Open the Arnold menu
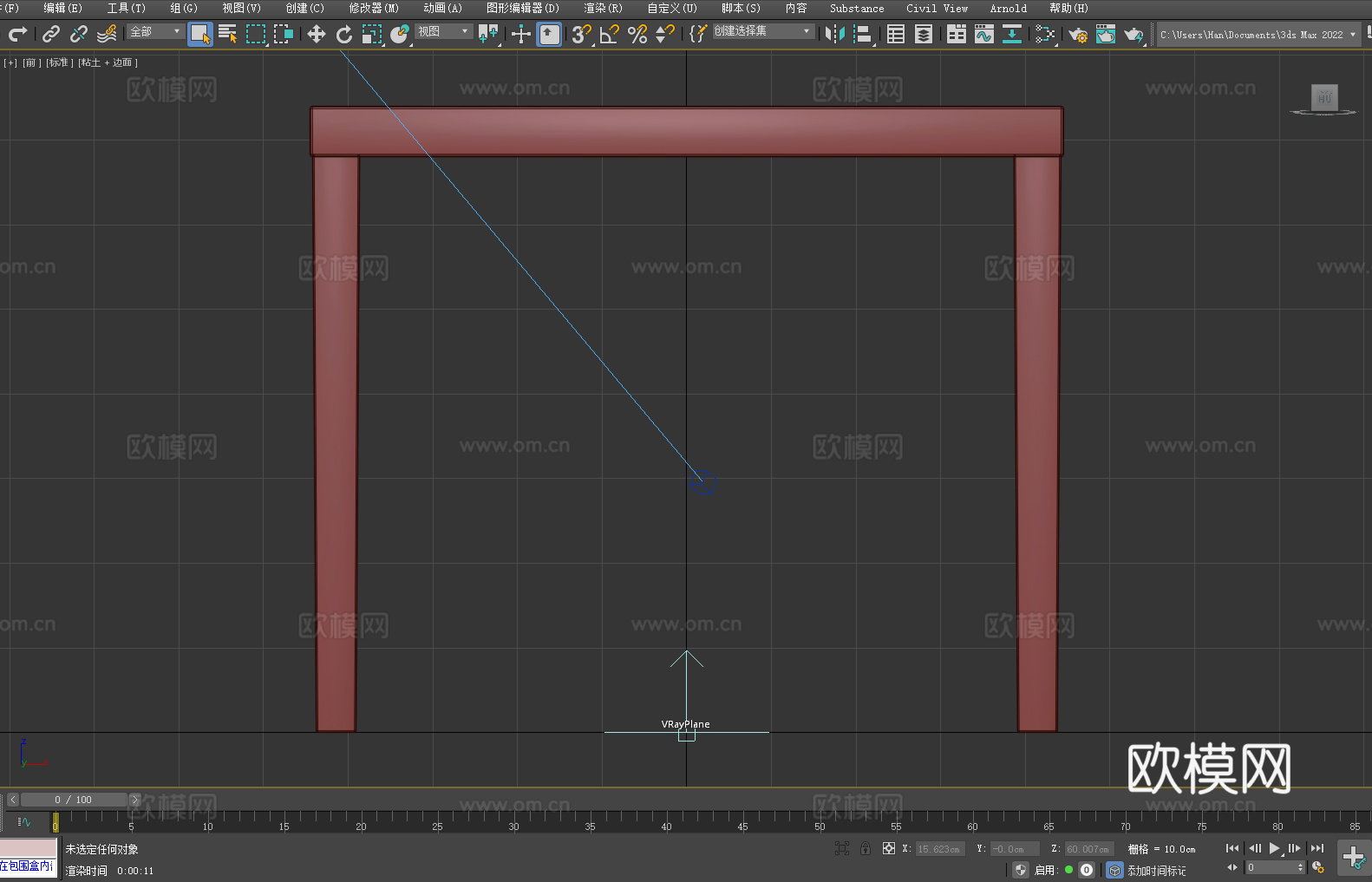The image size is (1372, 882). point(1009,8)
